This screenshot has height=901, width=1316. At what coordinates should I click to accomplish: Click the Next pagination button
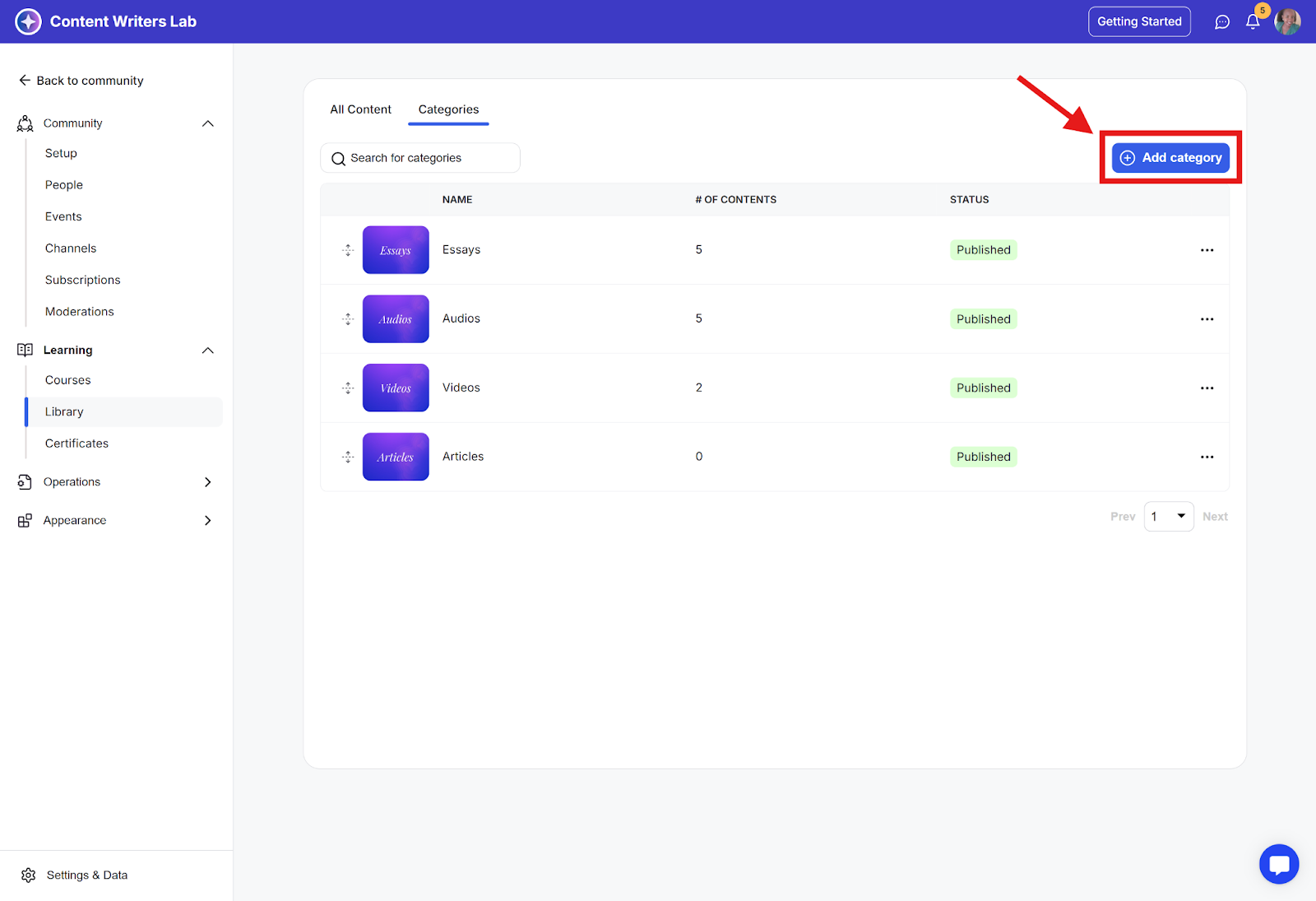[x=1215, y=517]
